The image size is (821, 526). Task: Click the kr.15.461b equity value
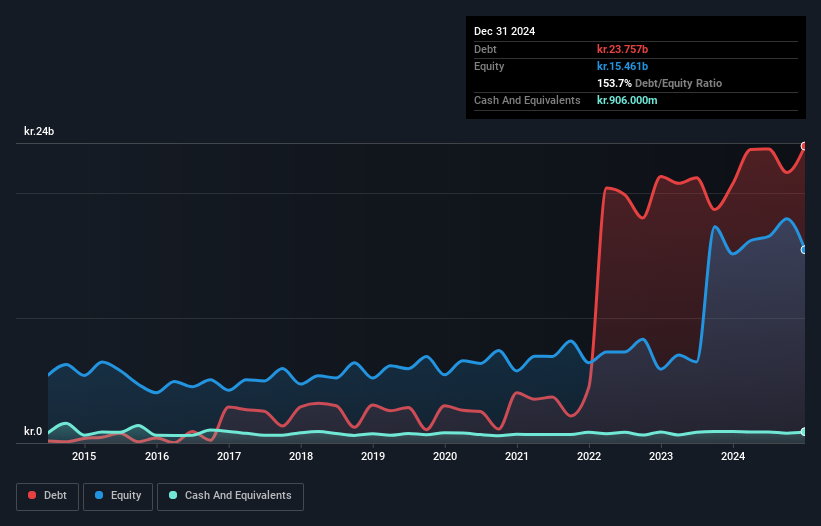[x=623, y=66]
